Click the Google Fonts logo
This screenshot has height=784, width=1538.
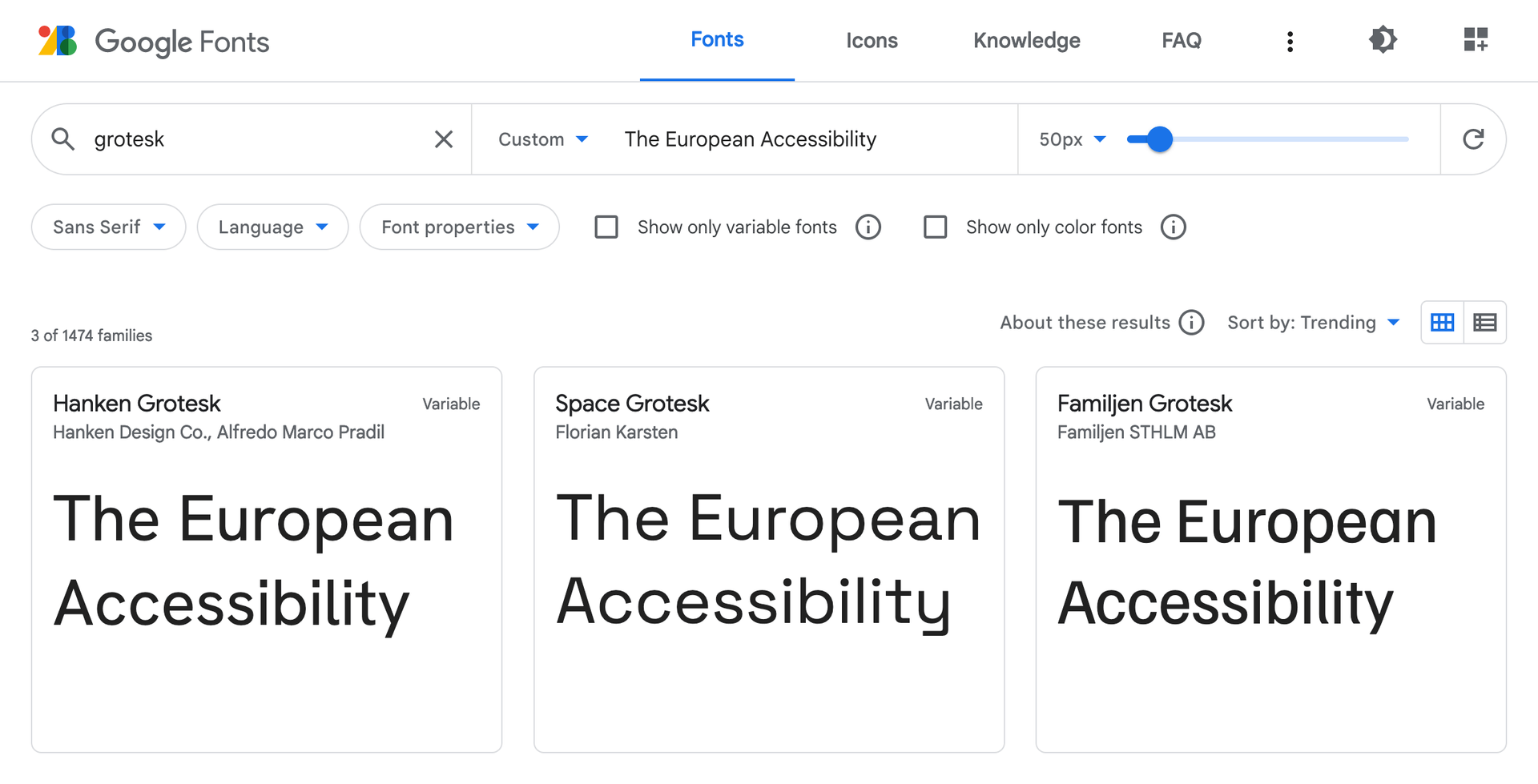pos(152,41)
